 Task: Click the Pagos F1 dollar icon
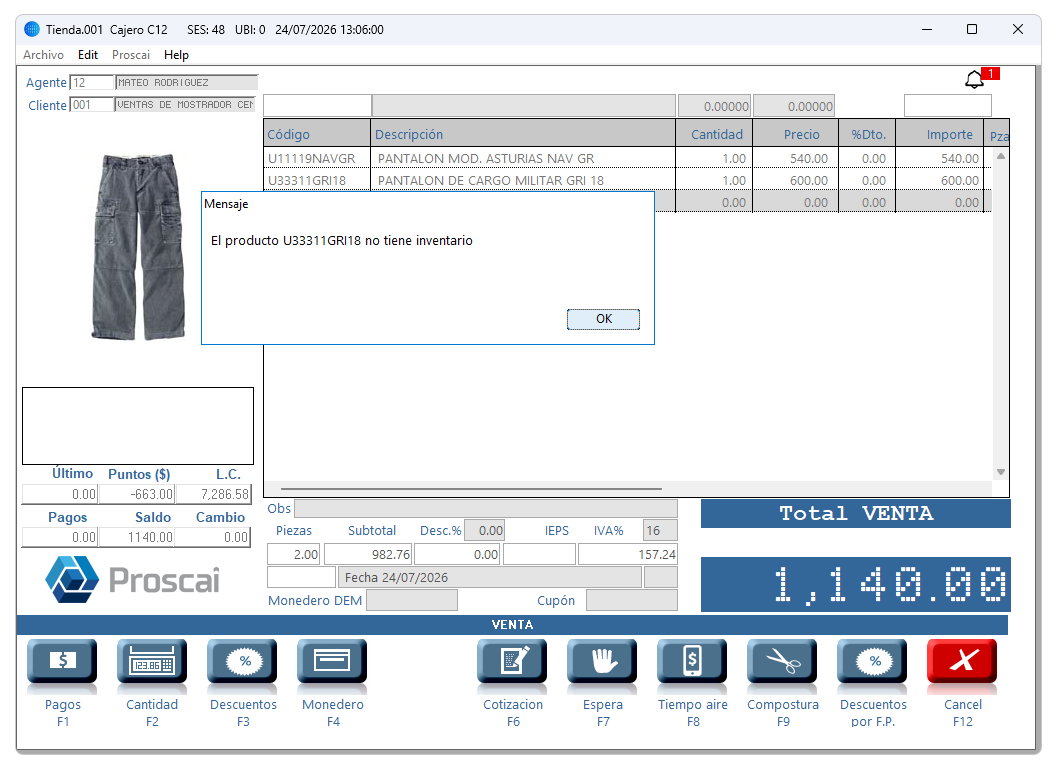point(62,661)
